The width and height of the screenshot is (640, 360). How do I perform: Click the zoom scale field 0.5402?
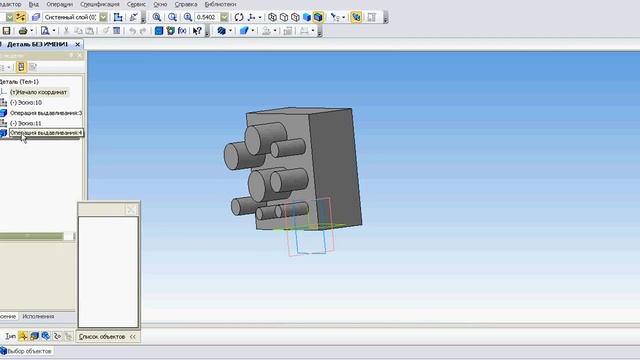(207, 17)
